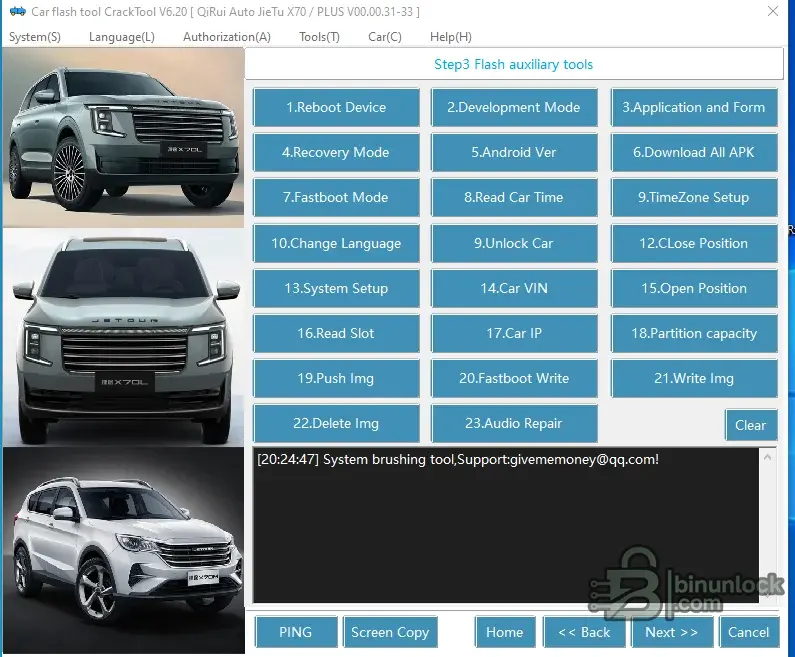Select 2.Development Mode

(x=514, y=107)
